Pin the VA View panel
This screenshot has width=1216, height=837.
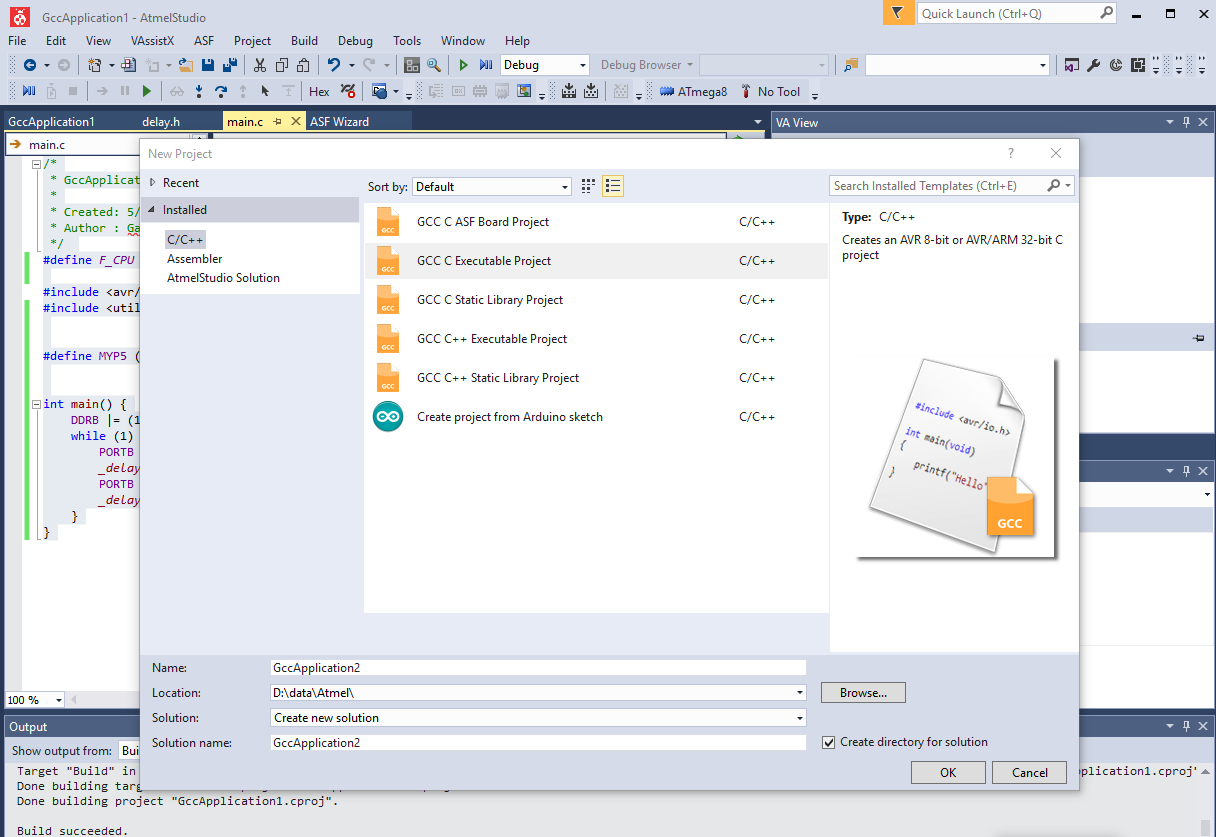tap(1187, 122)
